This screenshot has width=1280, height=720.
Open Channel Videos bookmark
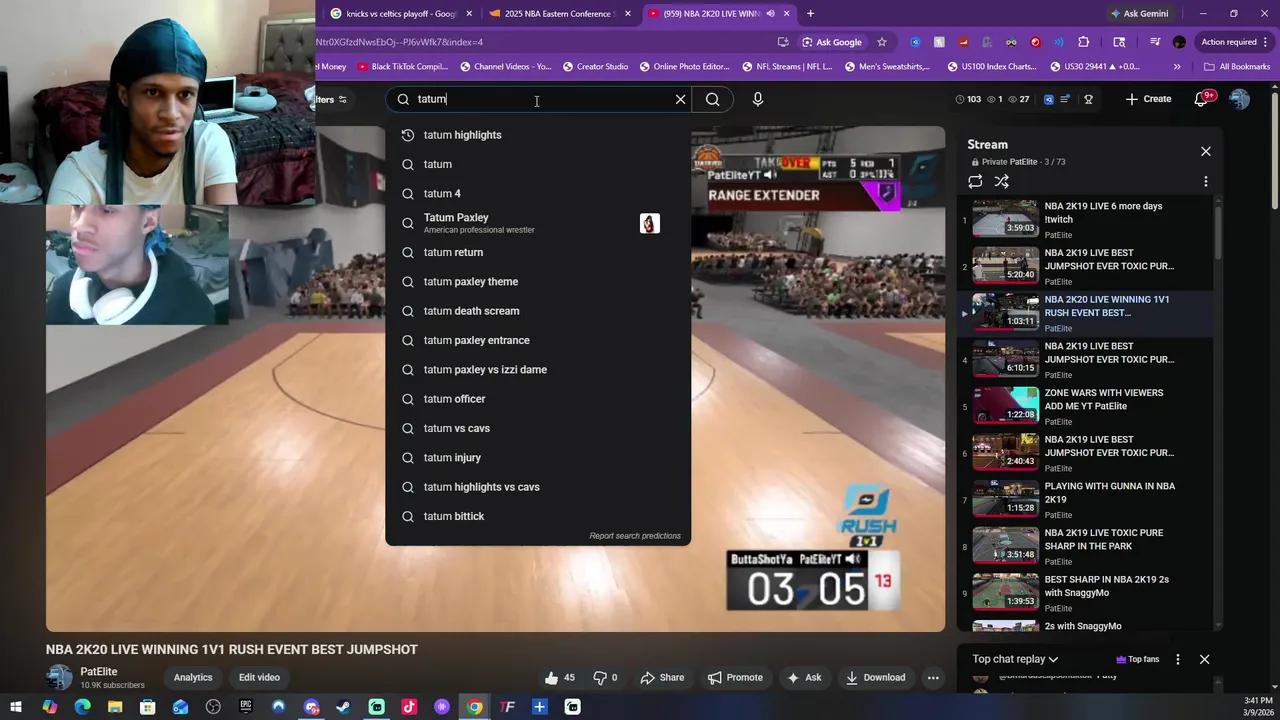(x=505, y=67)
